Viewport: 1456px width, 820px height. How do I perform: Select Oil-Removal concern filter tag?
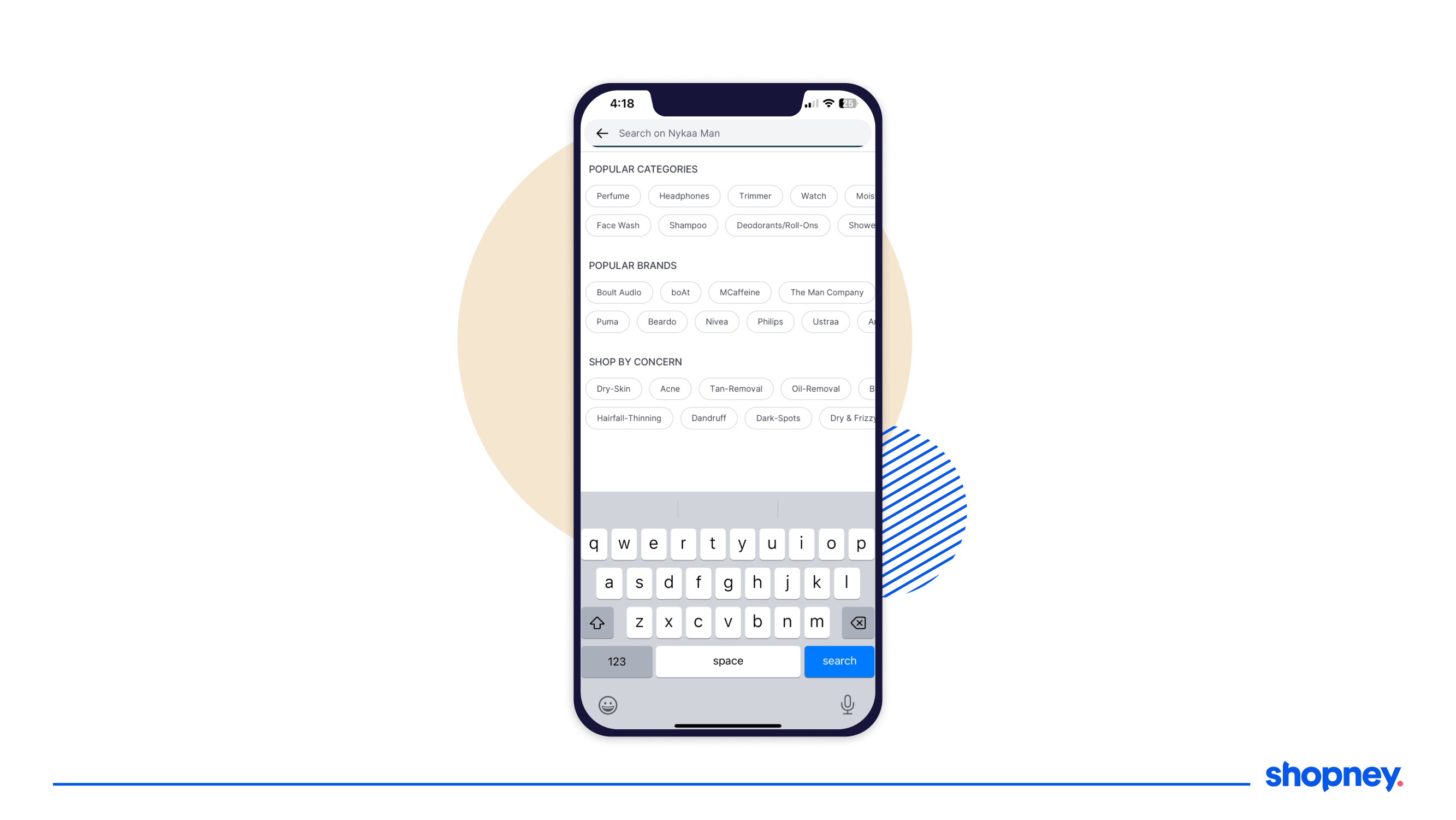815,388
